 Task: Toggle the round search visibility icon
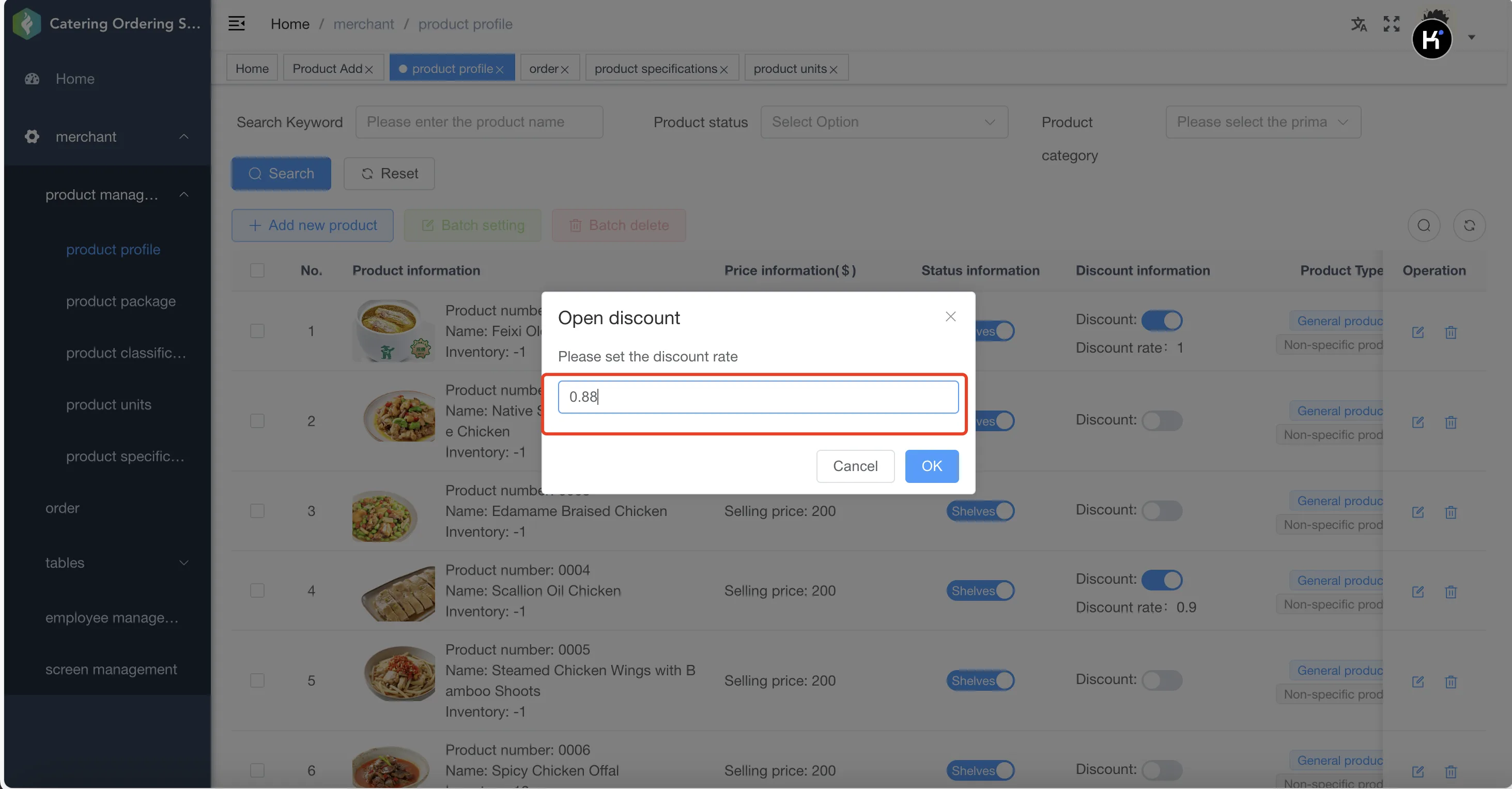(x=1424, y=225)
